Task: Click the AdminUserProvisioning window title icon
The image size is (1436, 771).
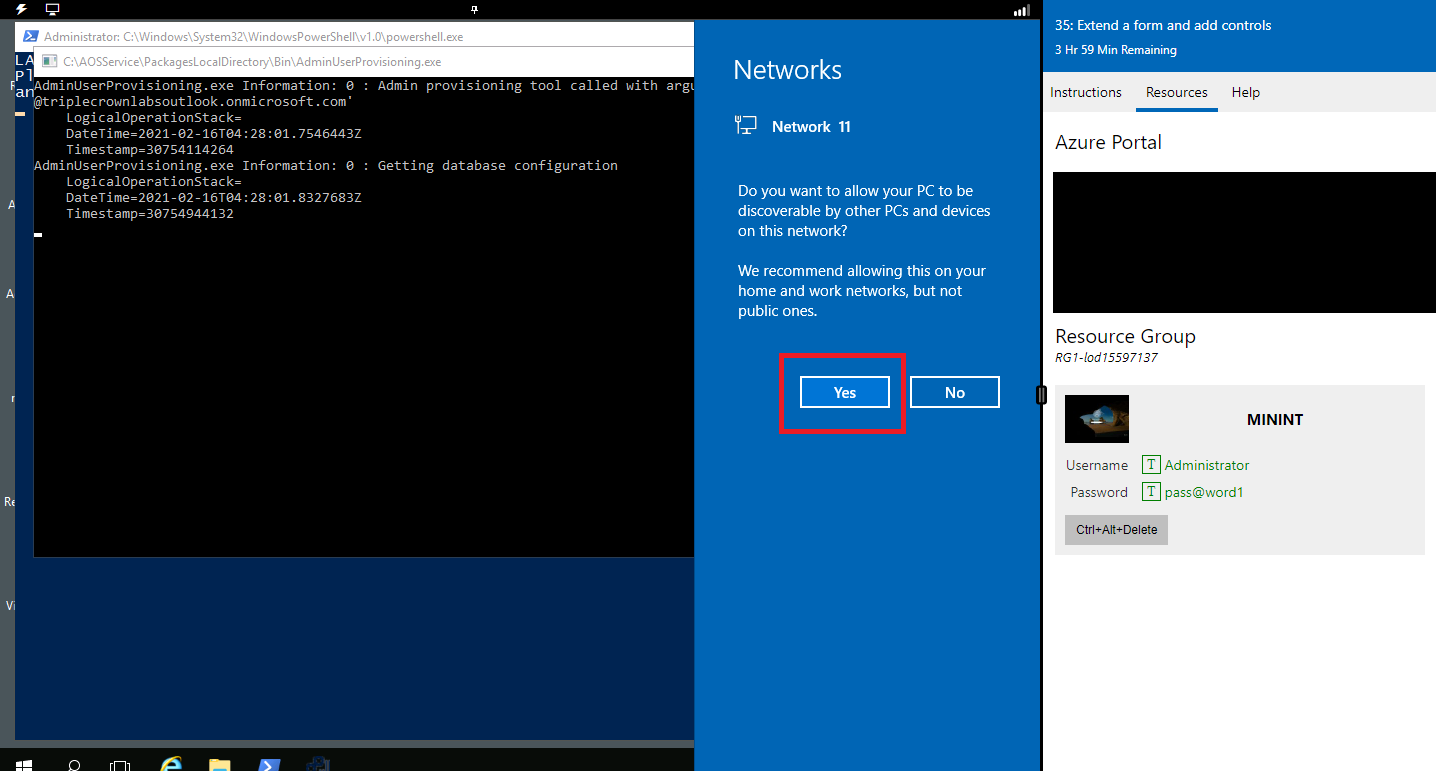Action: [x=50, y=61]
